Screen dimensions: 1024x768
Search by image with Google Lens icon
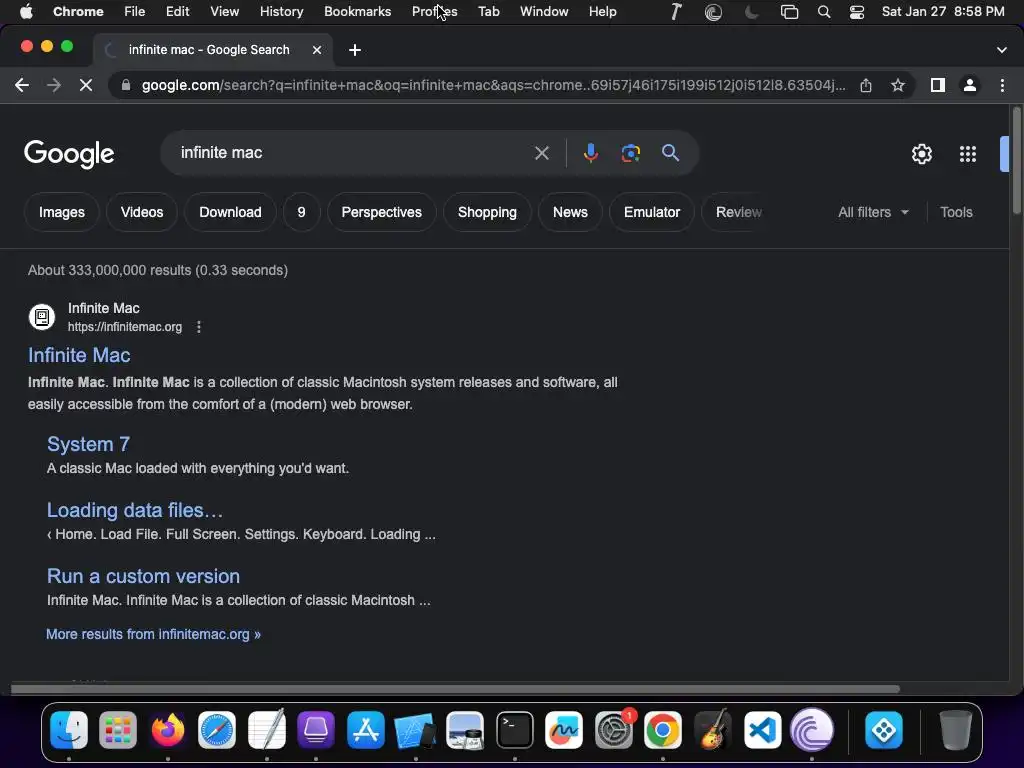pyautogui.click(x=630, y=153)
